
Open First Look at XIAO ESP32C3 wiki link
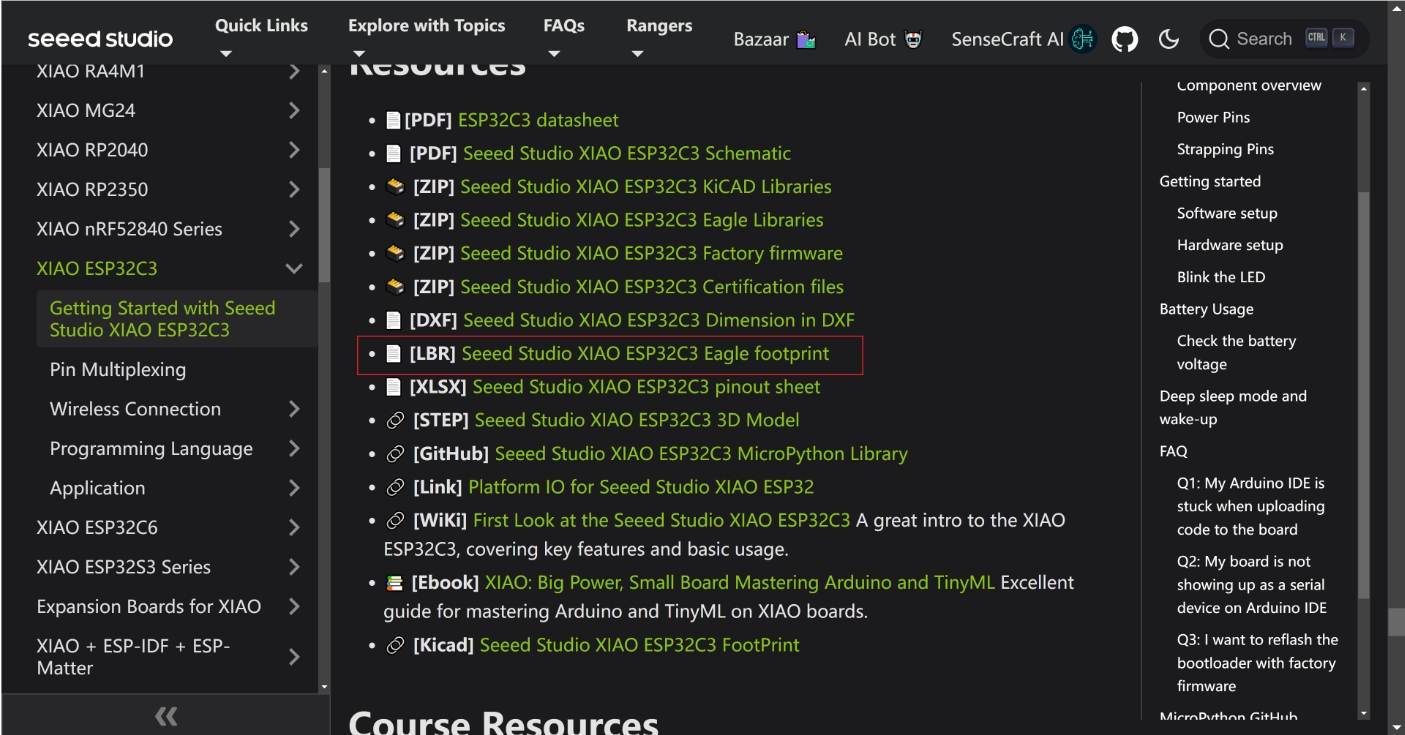tap(661, 520)
